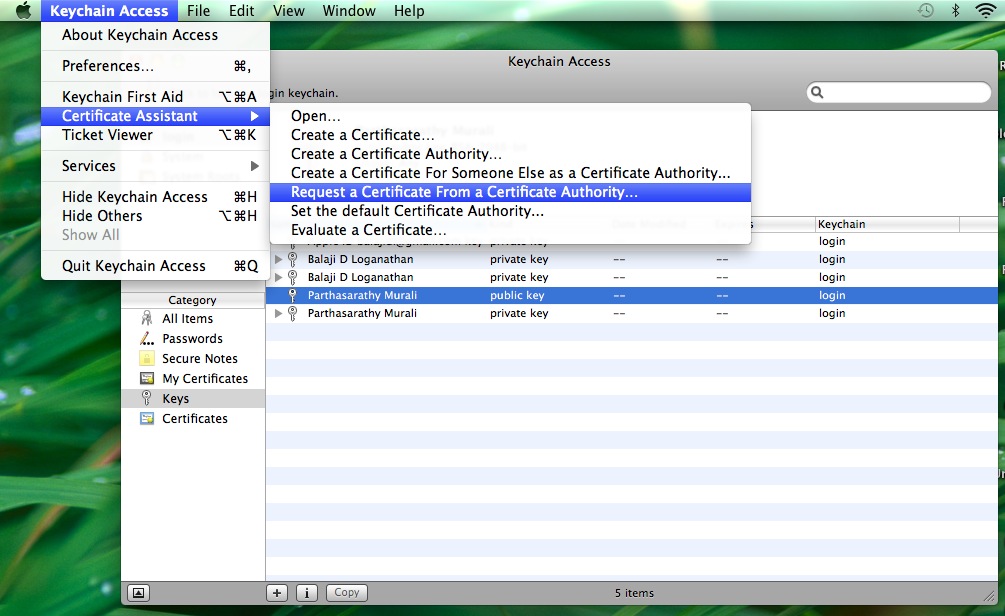This screenshot has height=616, width=1005.
Task: Select the My Certificates category icon
Action: tap(147, 378)
